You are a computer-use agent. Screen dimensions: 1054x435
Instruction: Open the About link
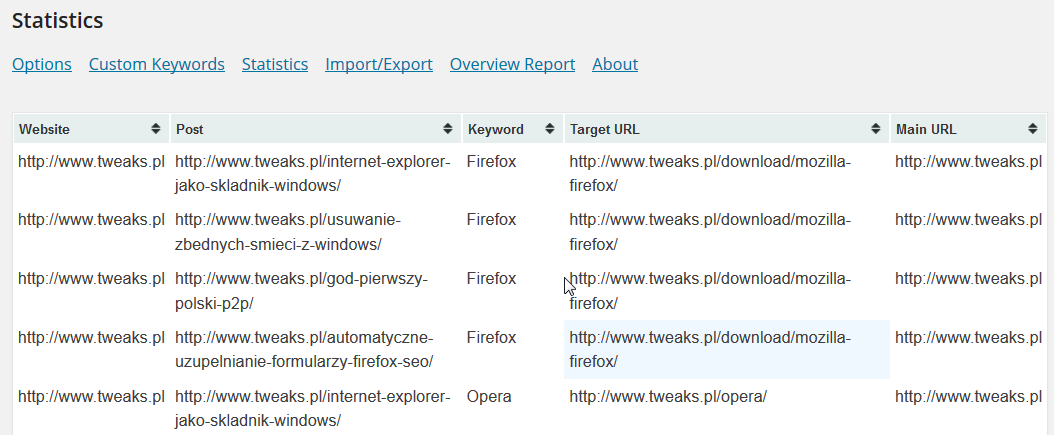click(615, 65)
